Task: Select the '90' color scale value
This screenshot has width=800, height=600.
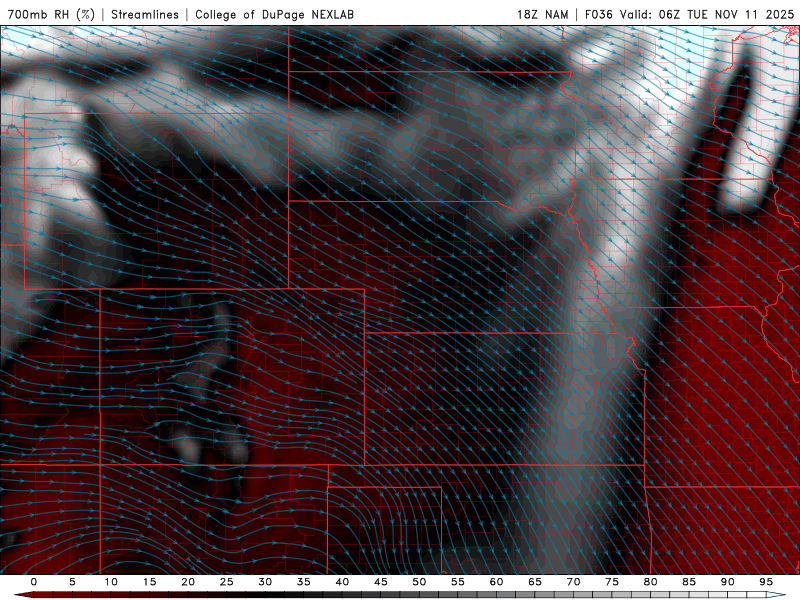Action: [727, 582]
